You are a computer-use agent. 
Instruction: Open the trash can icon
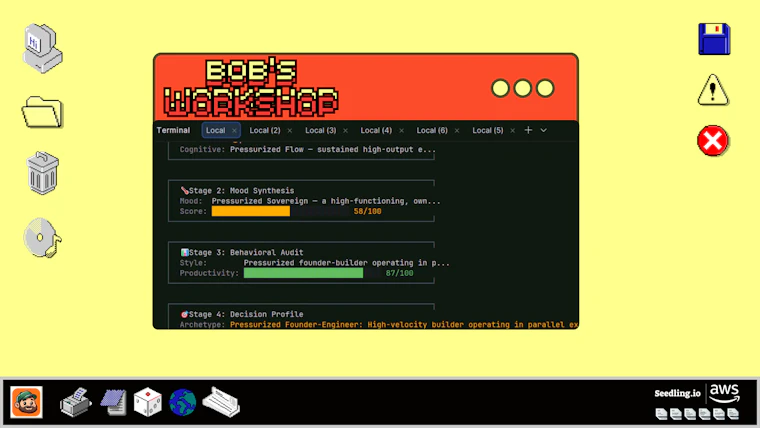(43, 173)
